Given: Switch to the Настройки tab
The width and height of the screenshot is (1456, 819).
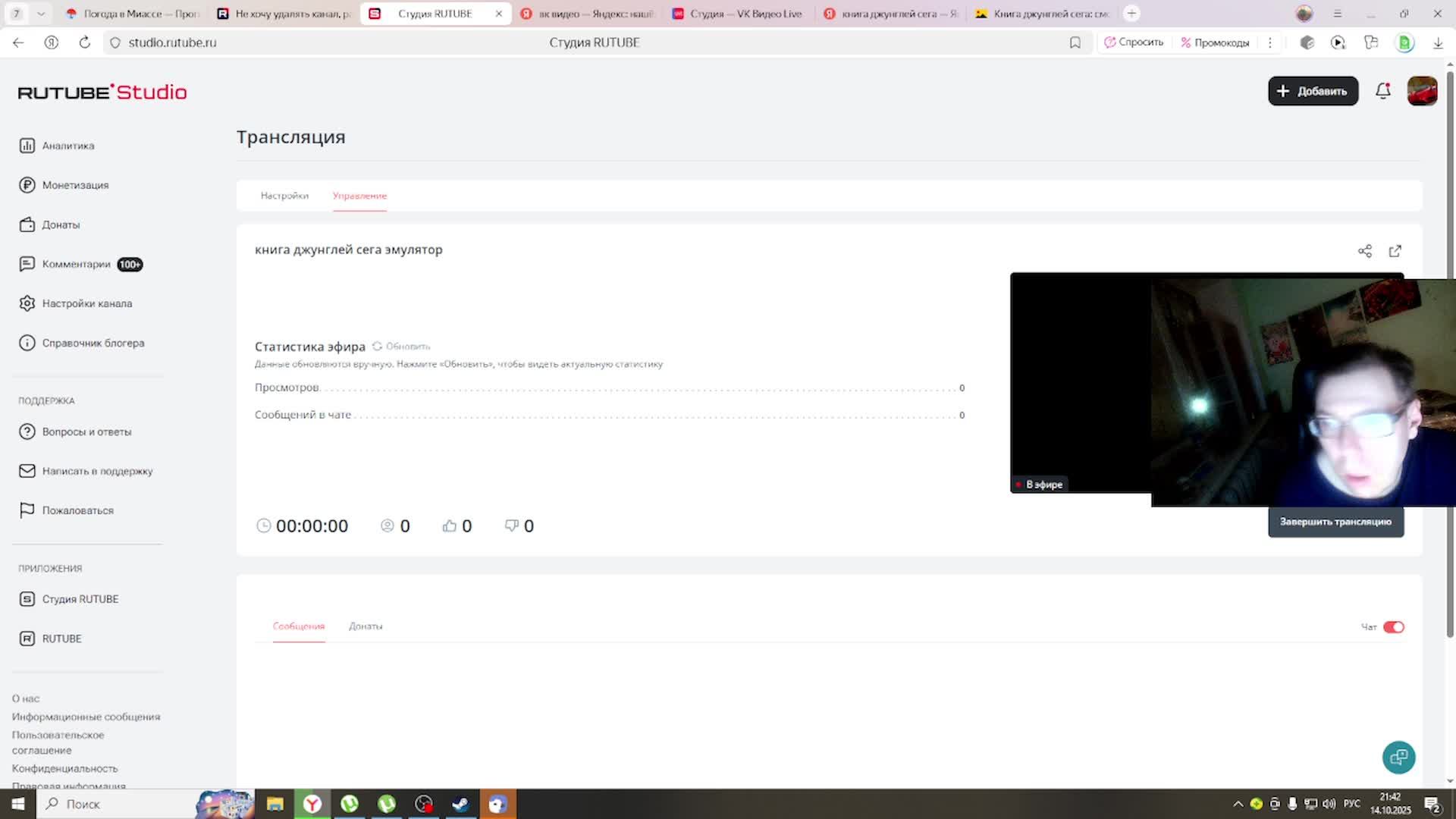Looking at the screenshot, I should click(x=284, y=196).
